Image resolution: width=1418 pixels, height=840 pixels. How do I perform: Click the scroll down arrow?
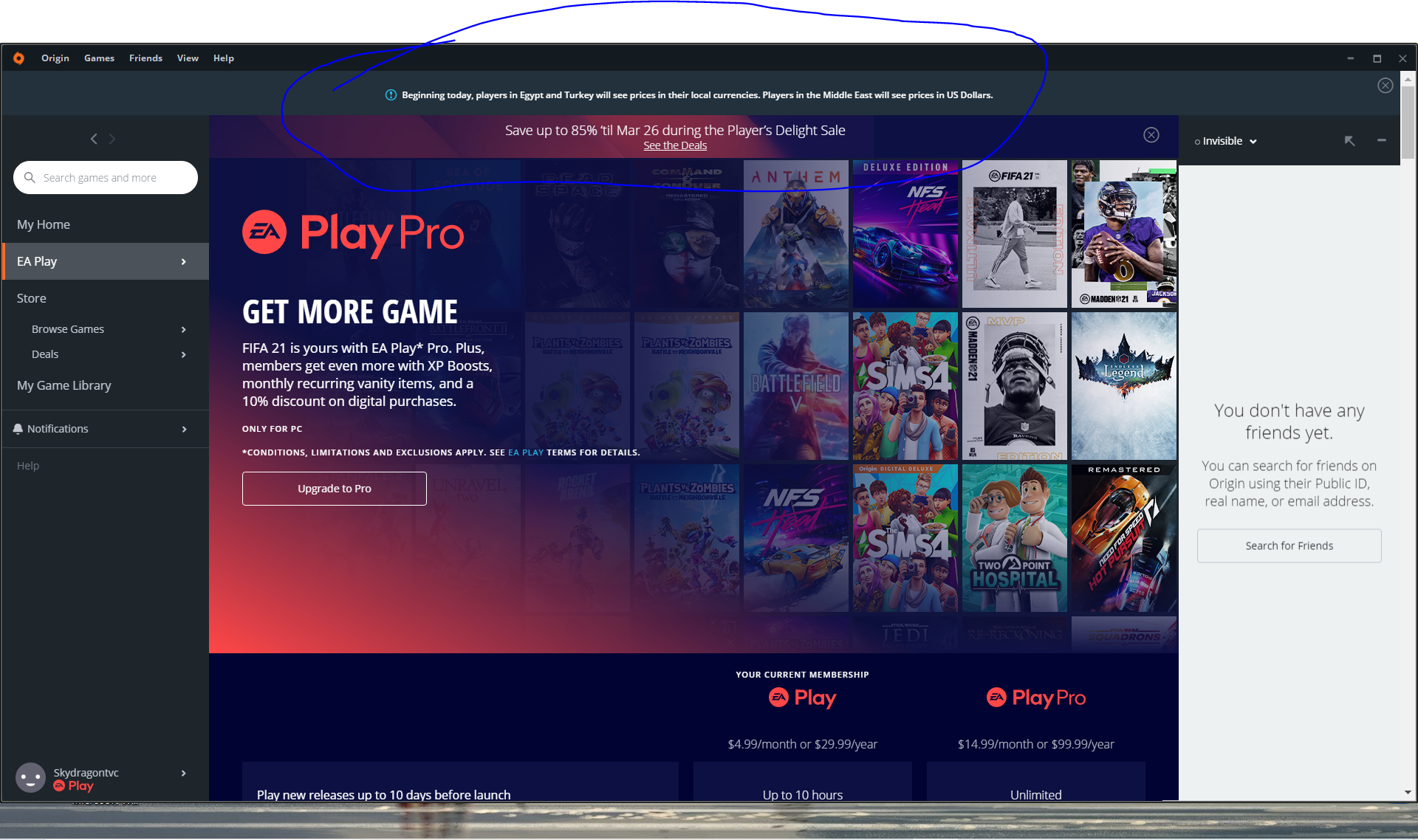pos(1408,792)
